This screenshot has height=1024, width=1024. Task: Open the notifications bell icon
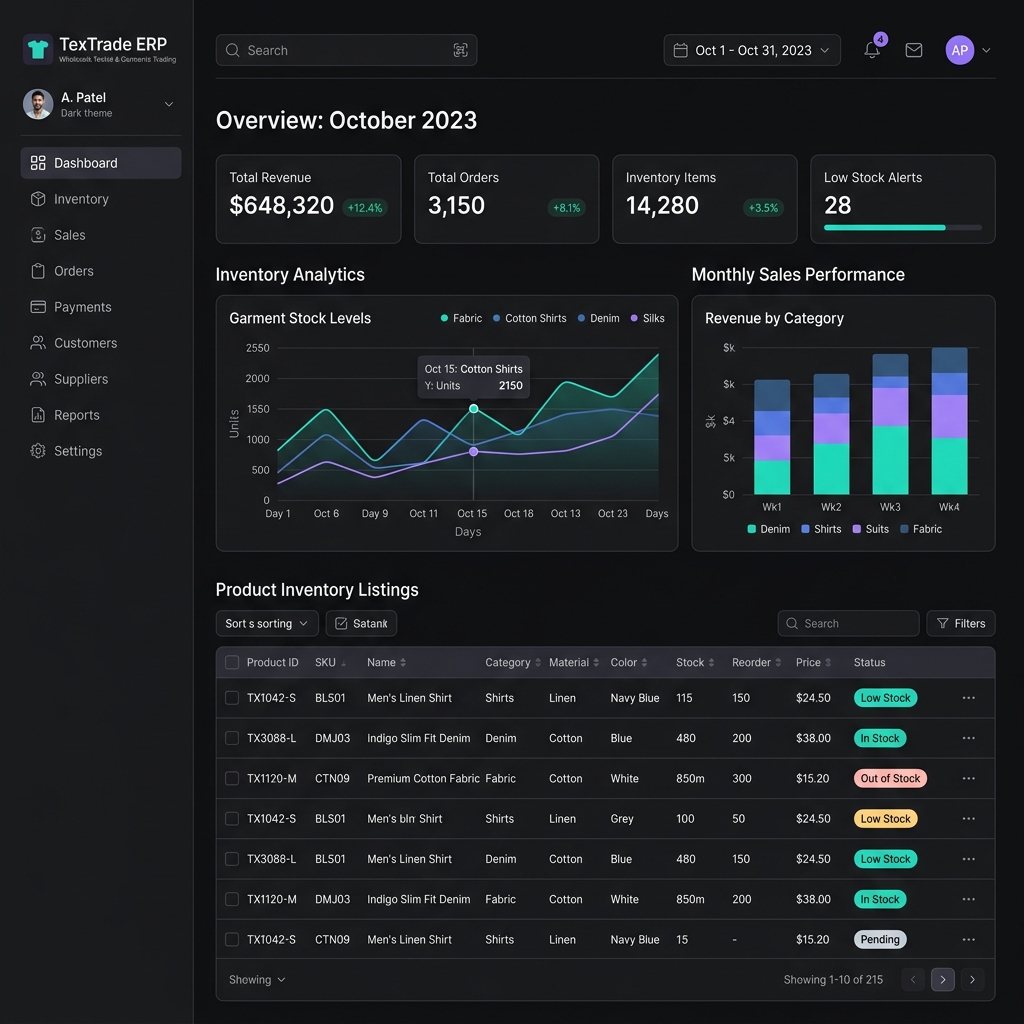pyautogui.click(x=871, y=50)
